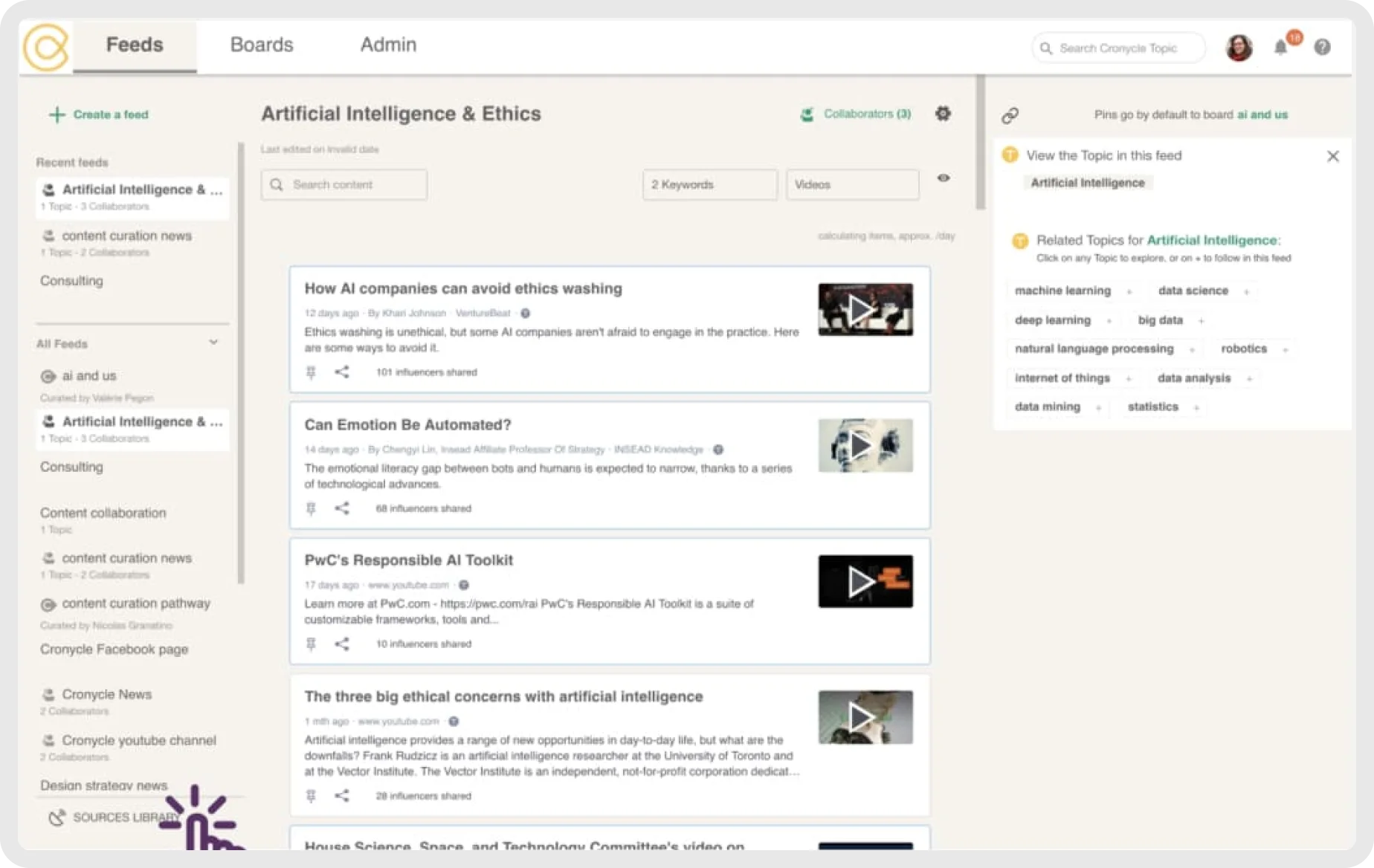
Task: Open the 'Videos' content type dropdown
Action: (x=852, y=184)
